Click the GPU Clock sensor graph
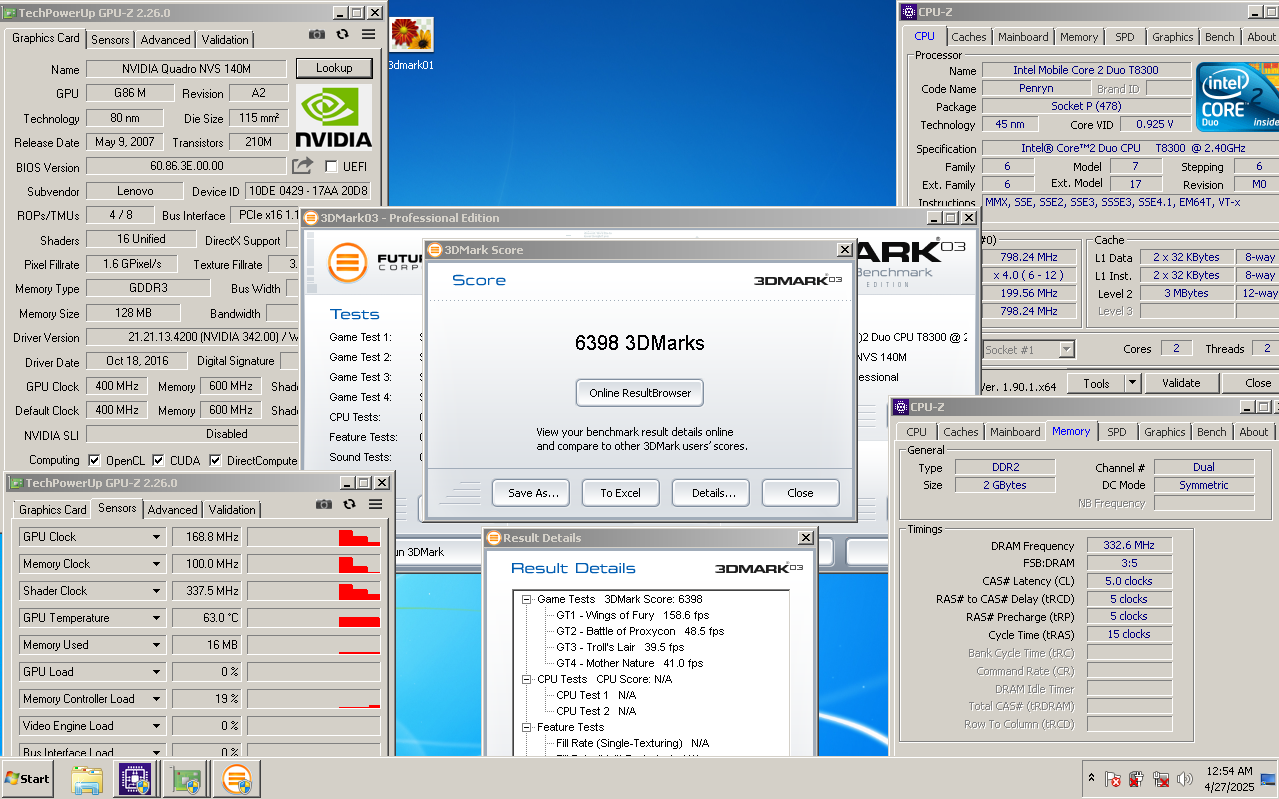 click(314, 537)
